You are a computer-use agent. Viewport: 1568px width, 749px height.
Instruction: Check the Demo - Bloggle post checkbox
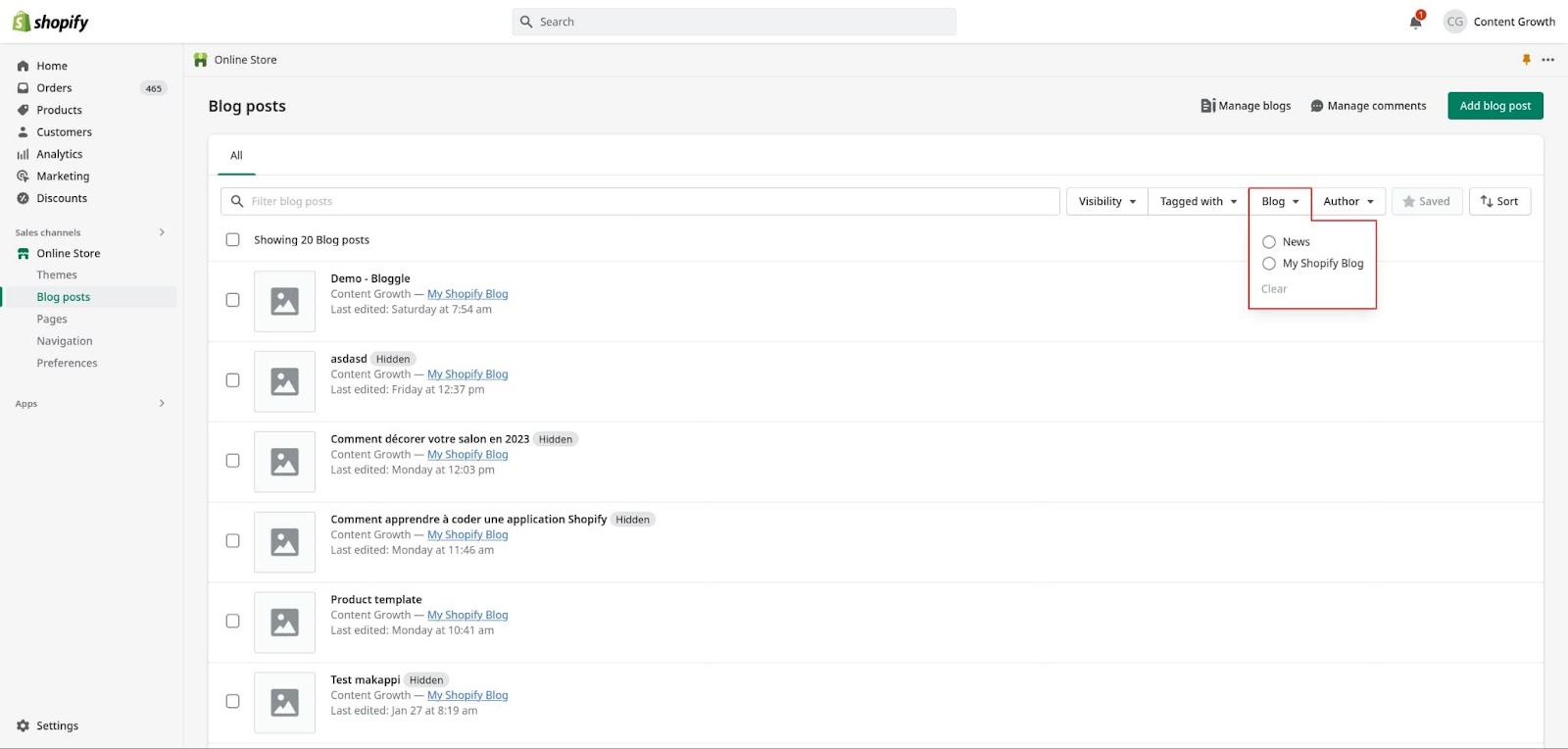click(232, 300)
